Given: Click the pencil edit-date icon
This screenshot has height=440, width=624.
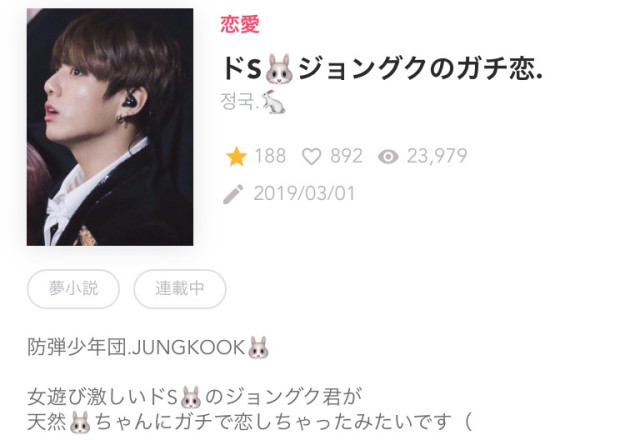Looking at the screenshot, I should [x=233, y=194].
